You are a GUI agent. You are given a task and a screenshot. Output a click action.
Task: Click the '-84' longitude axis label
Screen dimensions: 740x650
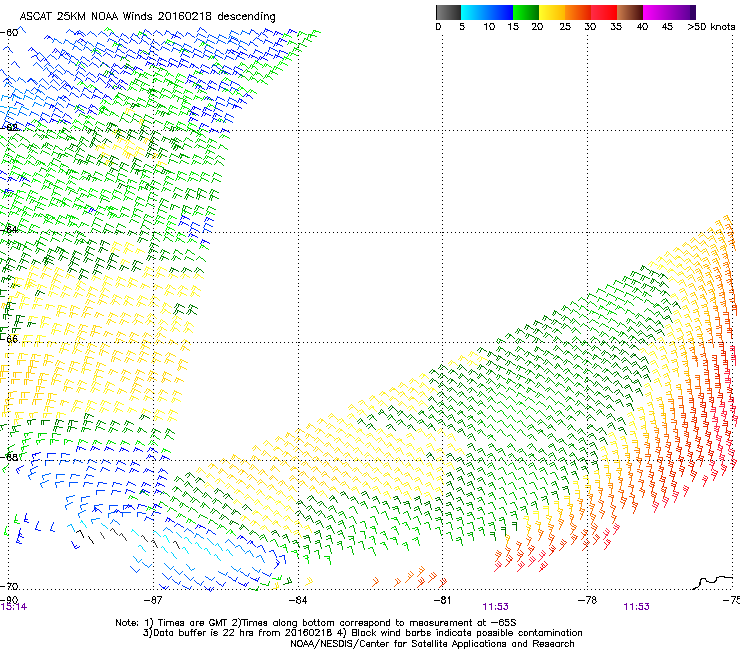coord(298,600)
